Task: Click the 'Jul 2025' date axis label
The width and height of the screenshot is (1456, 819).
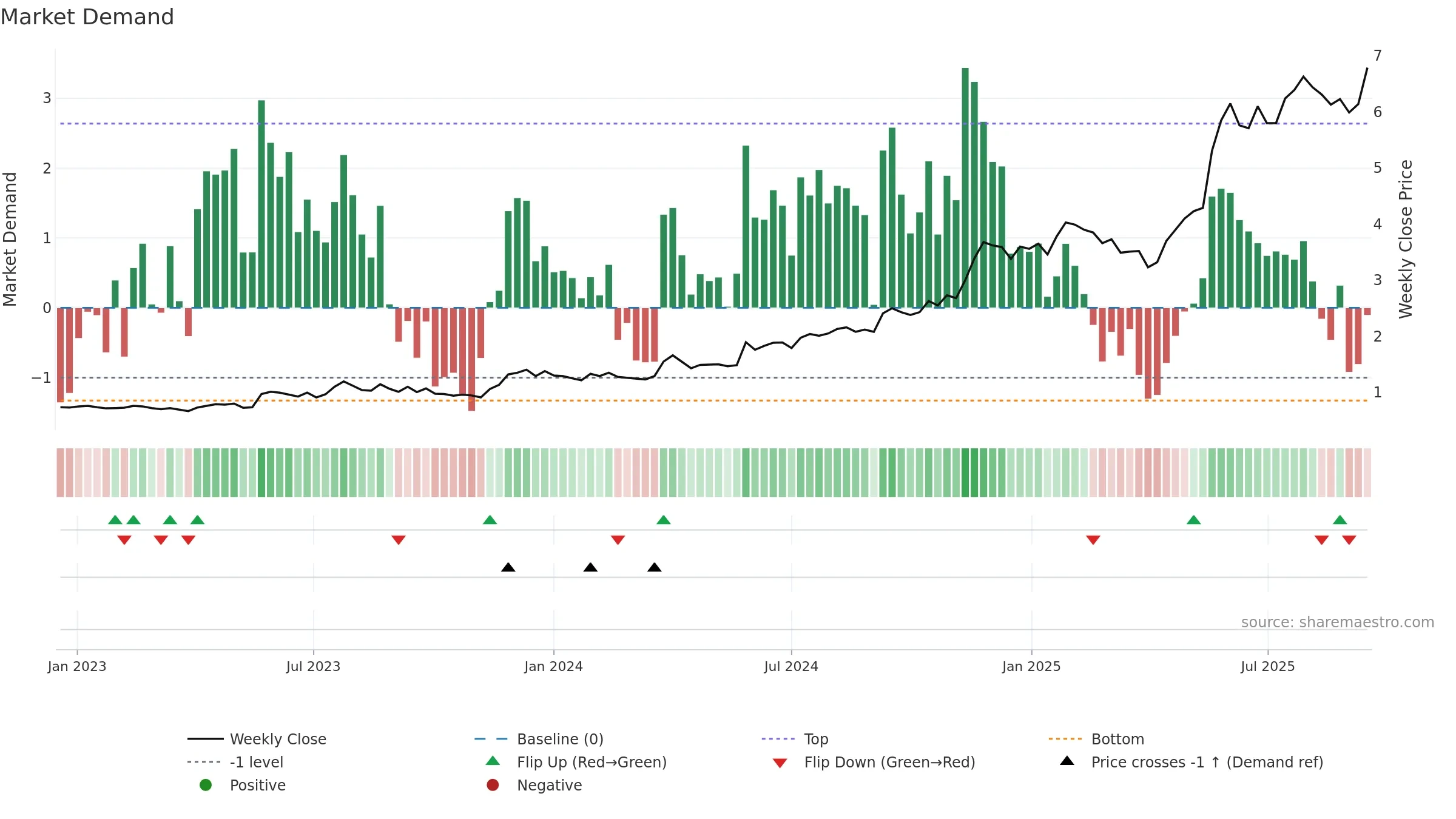Action: [1268, 666]
